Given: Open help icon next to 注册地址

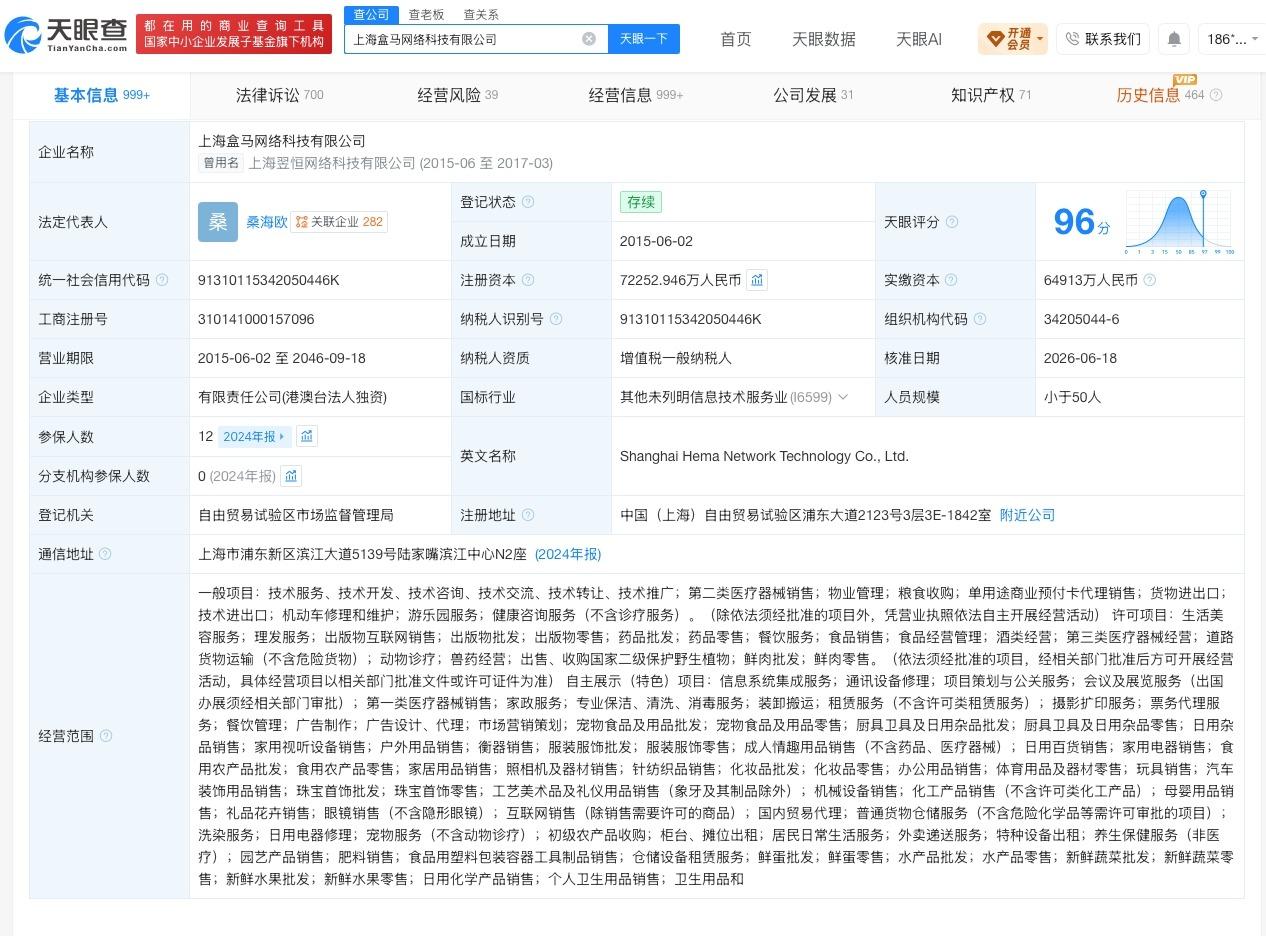Looking at the screenshot, I should (528, 515).
